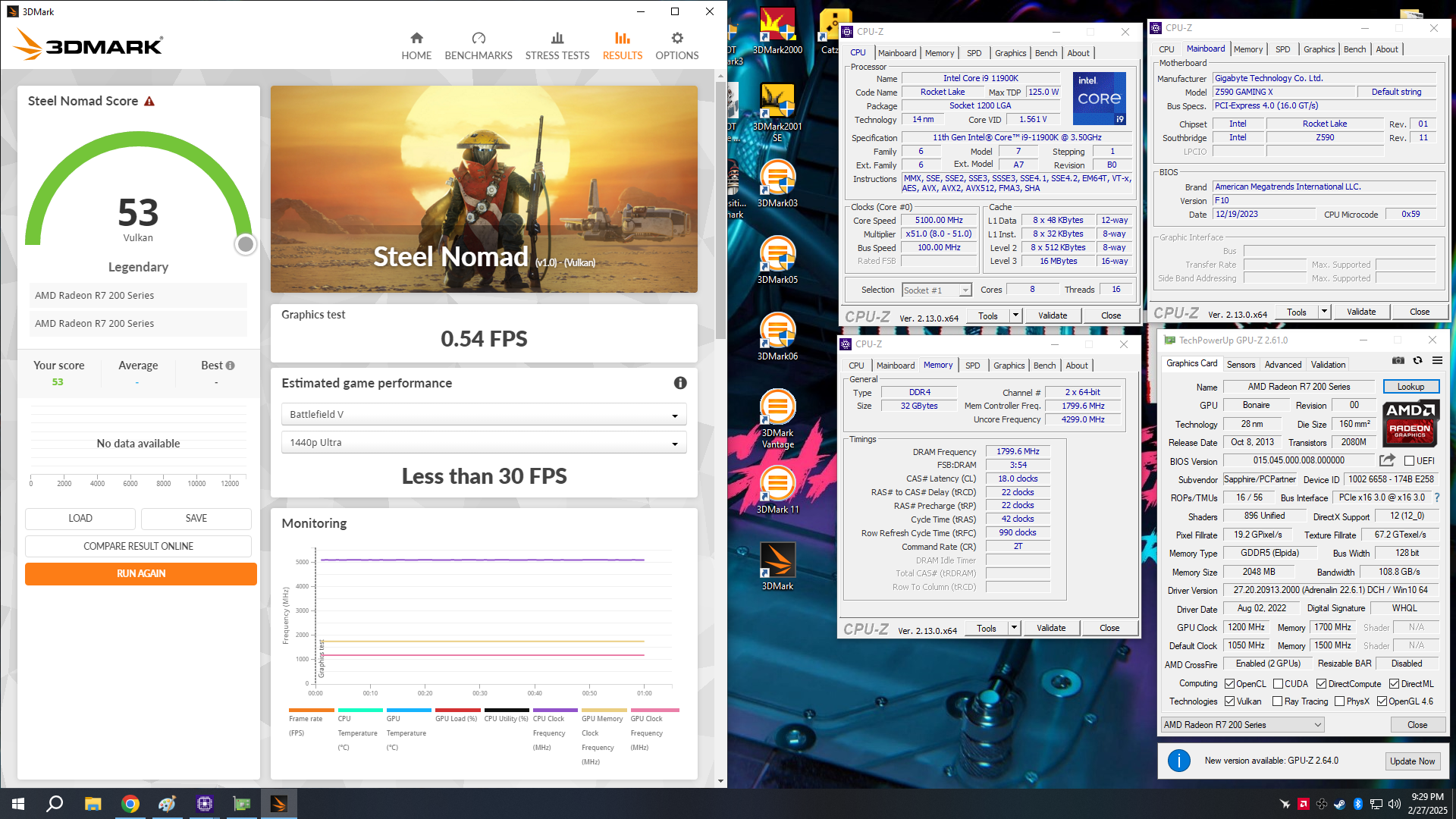Open 3DMark05 desktop shortcut
The width and height of the screenshot is (1456, 819).
[777, 260]
